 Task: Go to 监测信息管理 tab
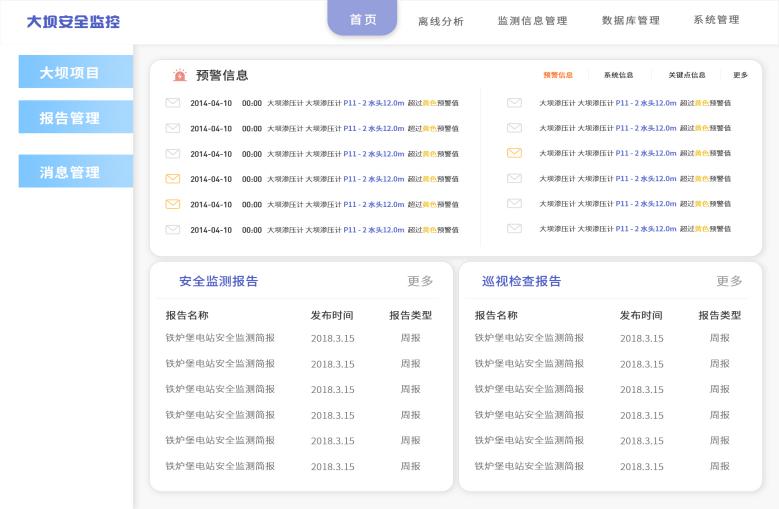(533, 20)
